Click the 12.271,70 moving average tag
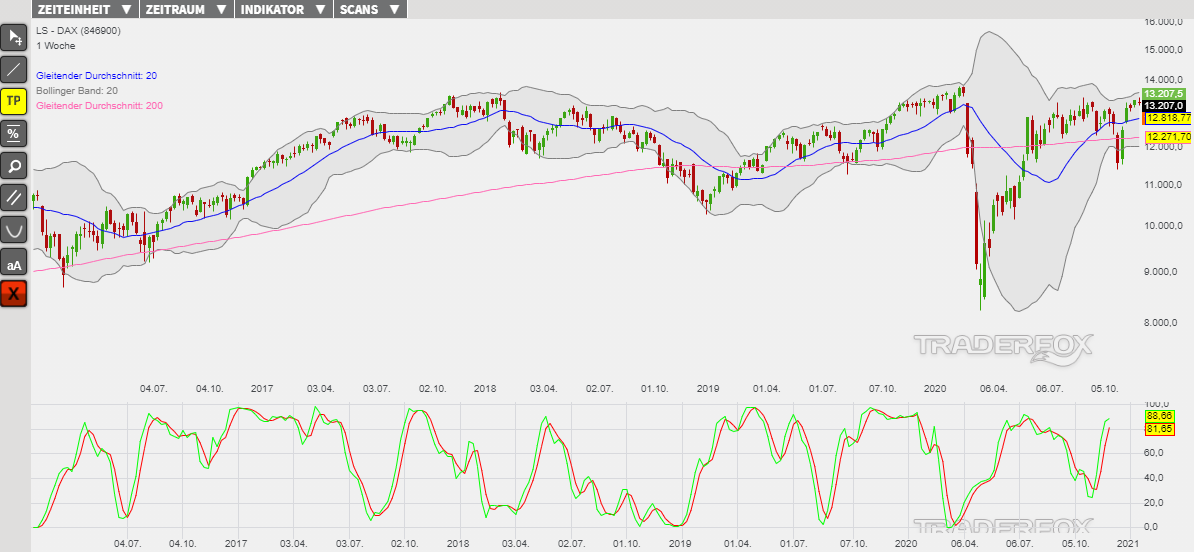The width and height of the screenshot is (1194, 552). pyautogui.click(x=1168, y=137)
